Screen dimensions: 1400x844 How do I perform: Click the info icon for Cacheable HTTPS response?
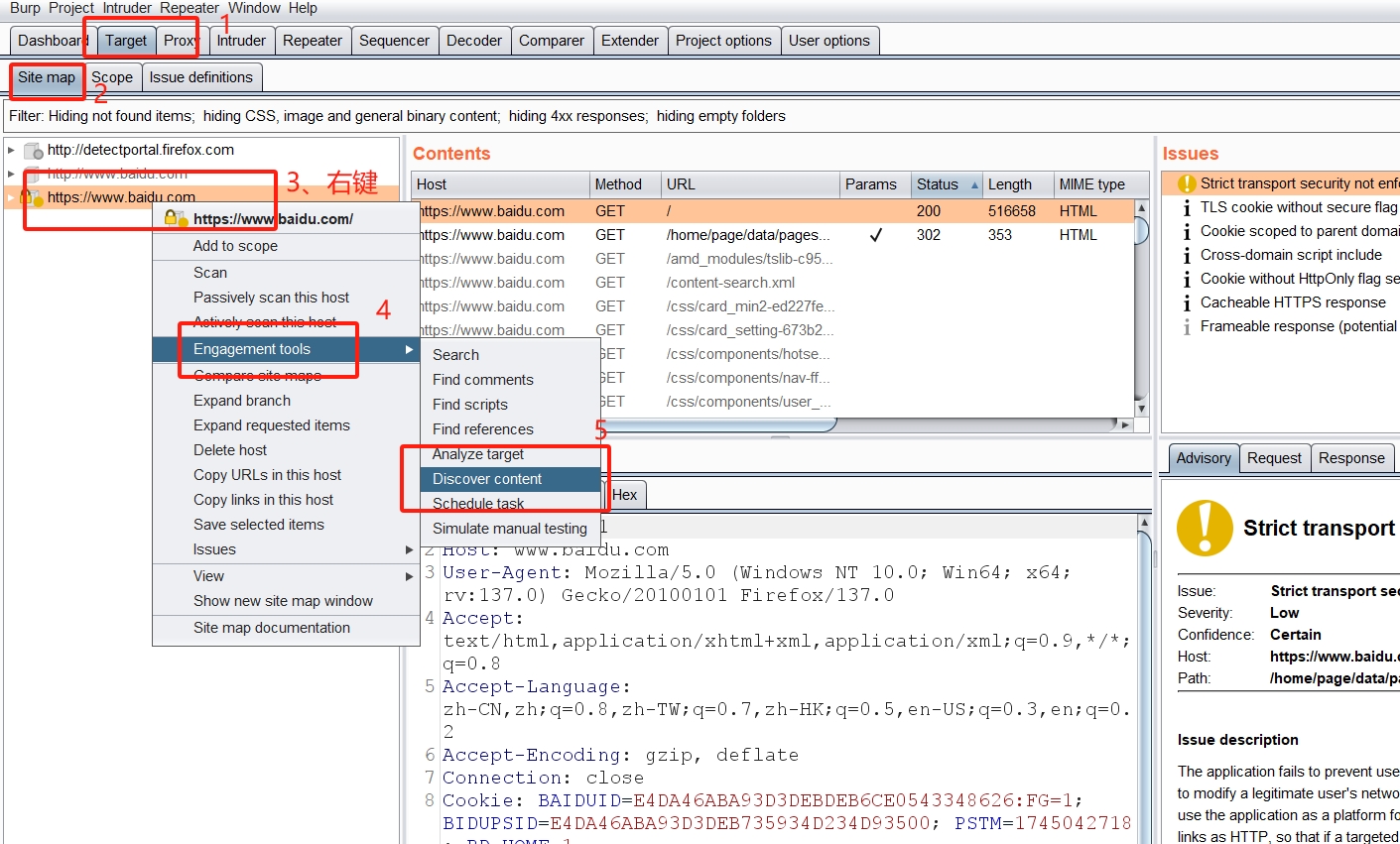(x=1187, y=302)
